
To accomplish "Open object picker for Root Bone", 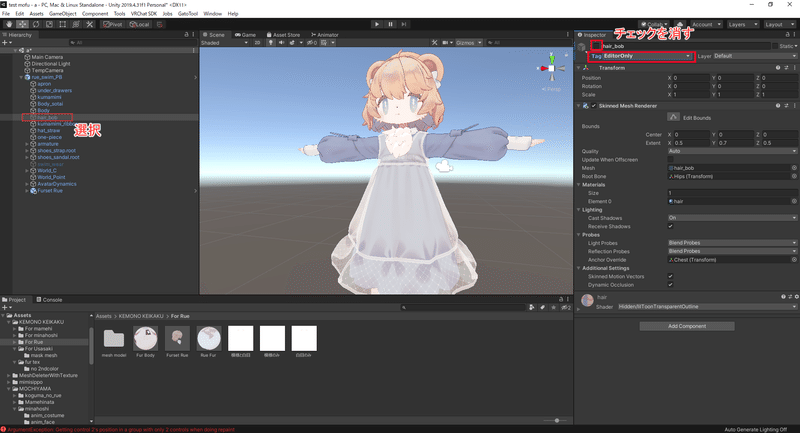I will 794,176.
